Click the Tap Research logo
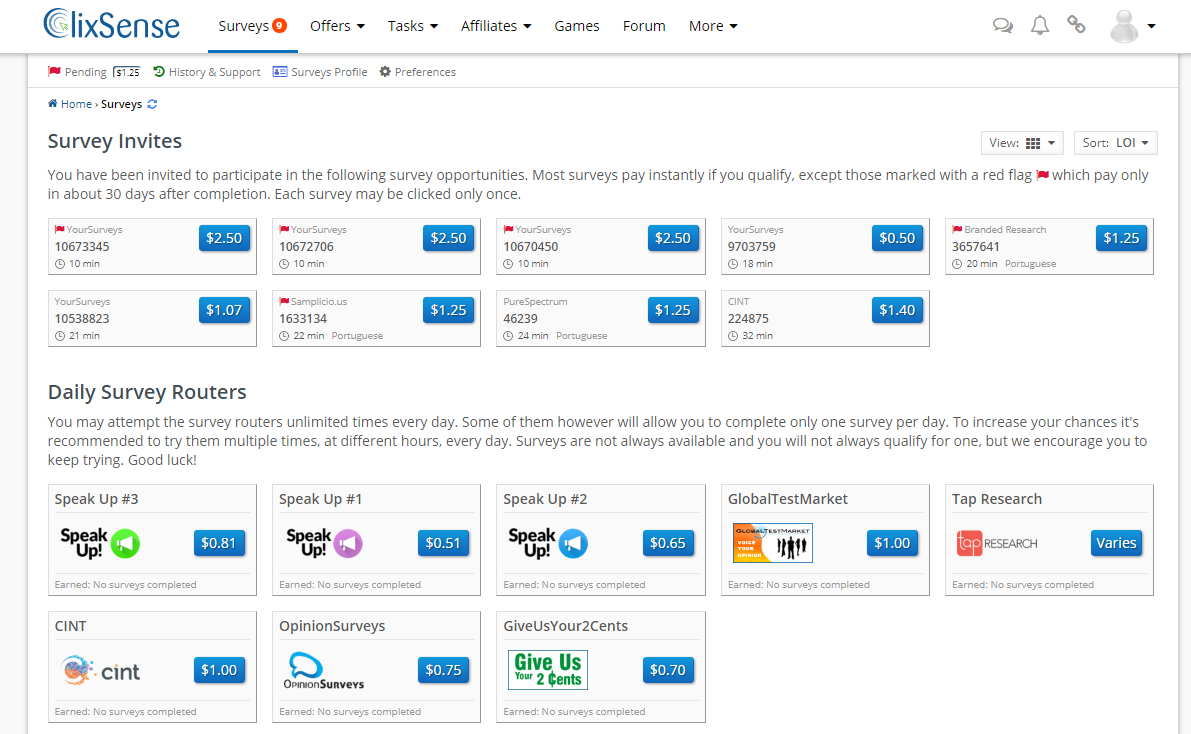 [x=996, y=543]
